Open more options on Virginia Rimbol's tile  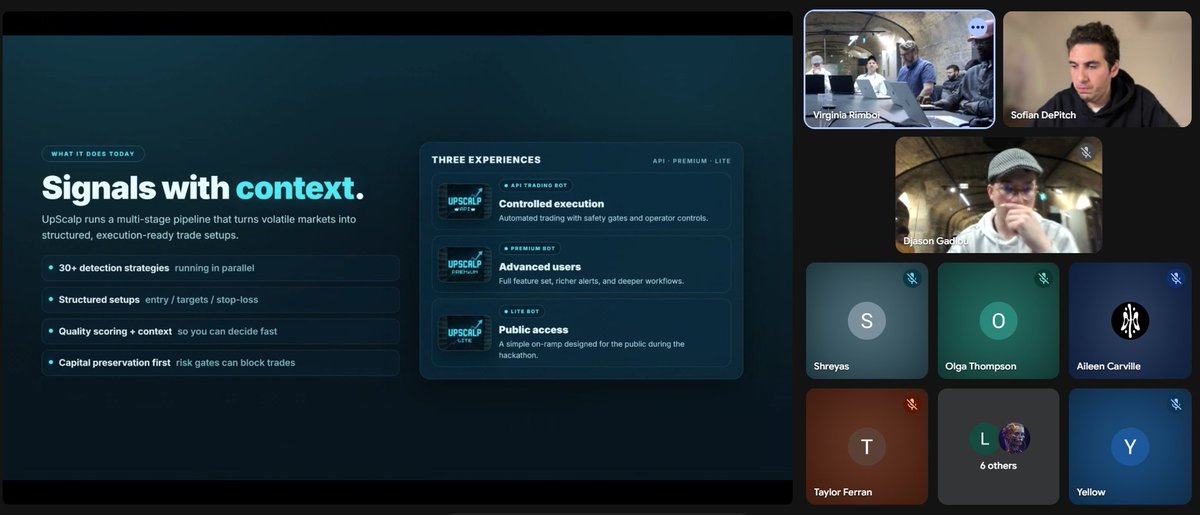977,27
